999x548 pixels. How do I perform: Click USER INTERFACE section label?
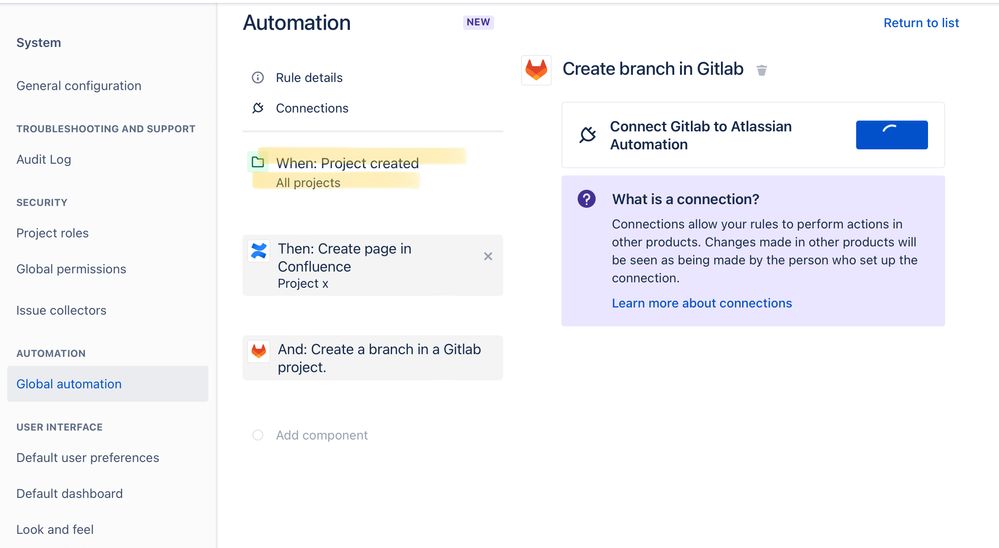59,428
